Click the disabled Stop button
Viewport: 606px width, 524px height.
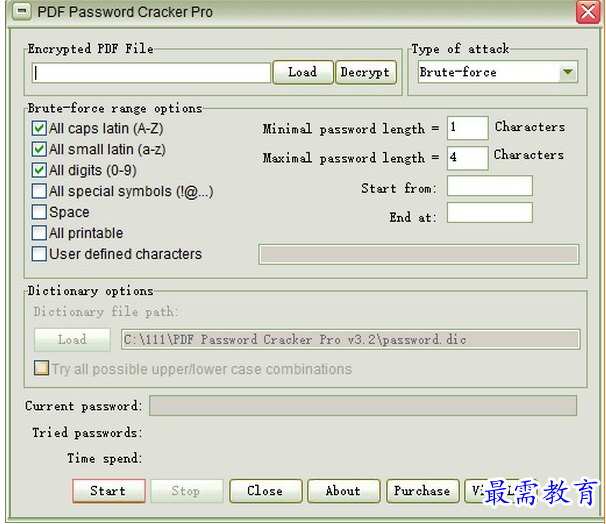[187, 491]
